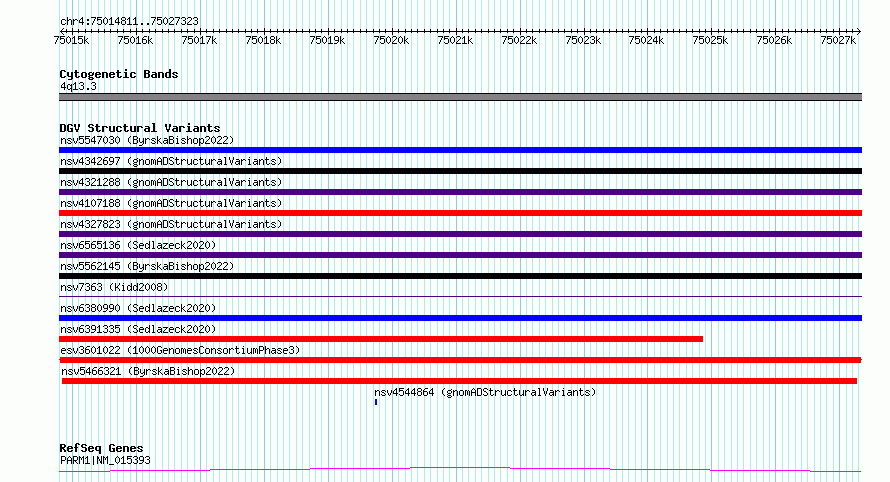Viewport: 890px width, 482px height.
Task: Click the 75025k ruler tick label
Action: click(x=710, y=40)
